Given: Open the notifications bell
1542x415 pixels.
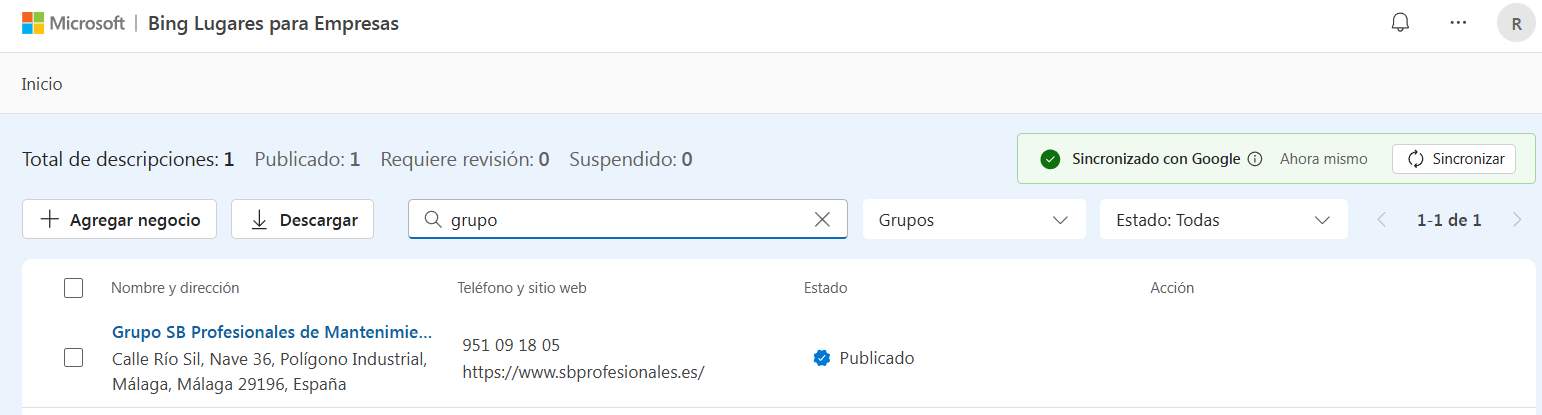Looking at the screenshot, I should tap(1400, 23).
